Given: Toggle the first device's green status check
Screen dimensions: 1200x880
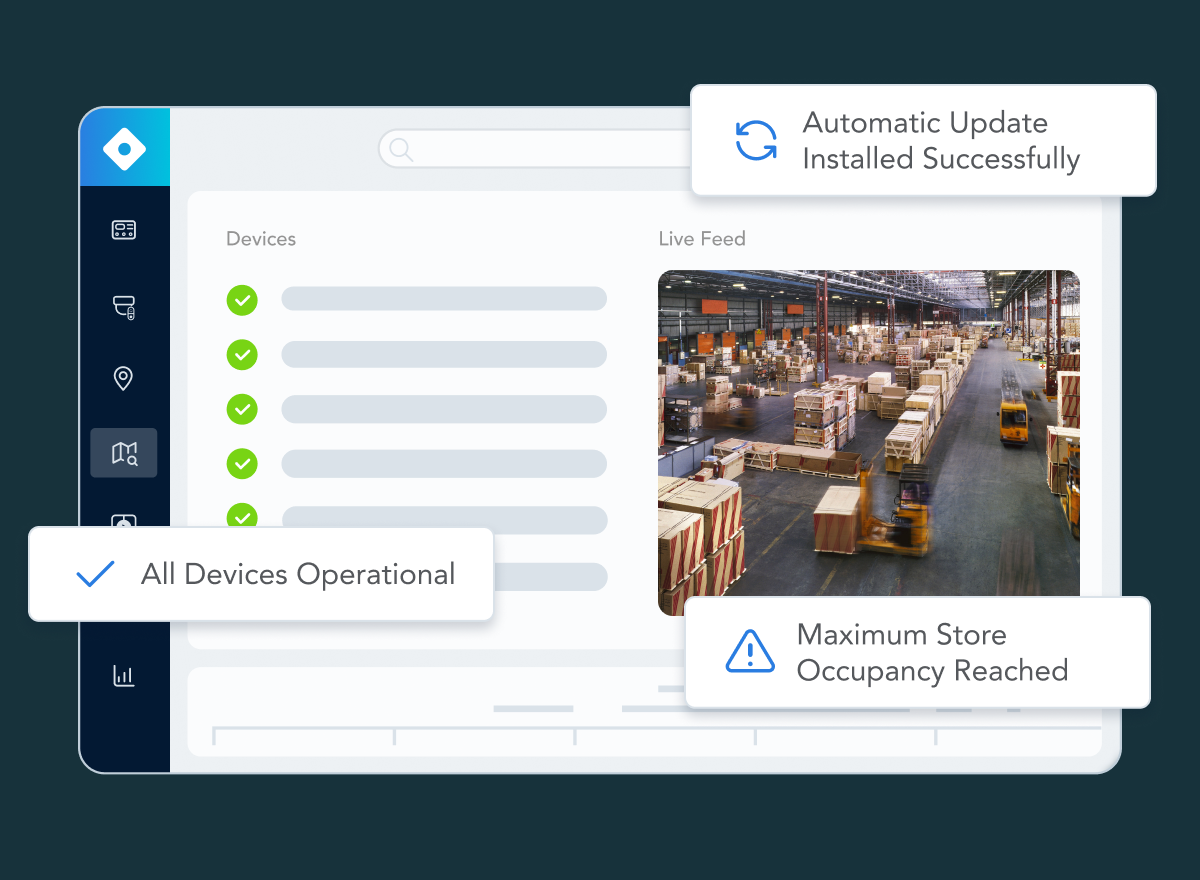Looking at the screenshot, I should [242, 299].
